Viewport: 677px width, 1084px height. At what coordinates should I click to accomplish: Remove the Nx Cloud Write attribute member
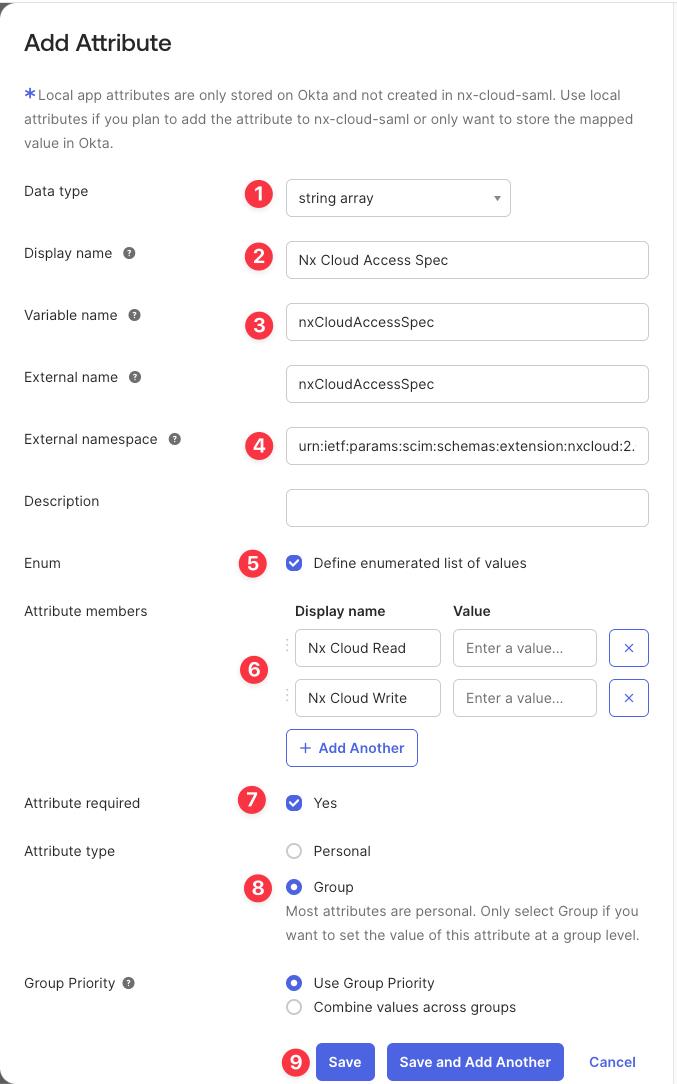tap(630, 698)
